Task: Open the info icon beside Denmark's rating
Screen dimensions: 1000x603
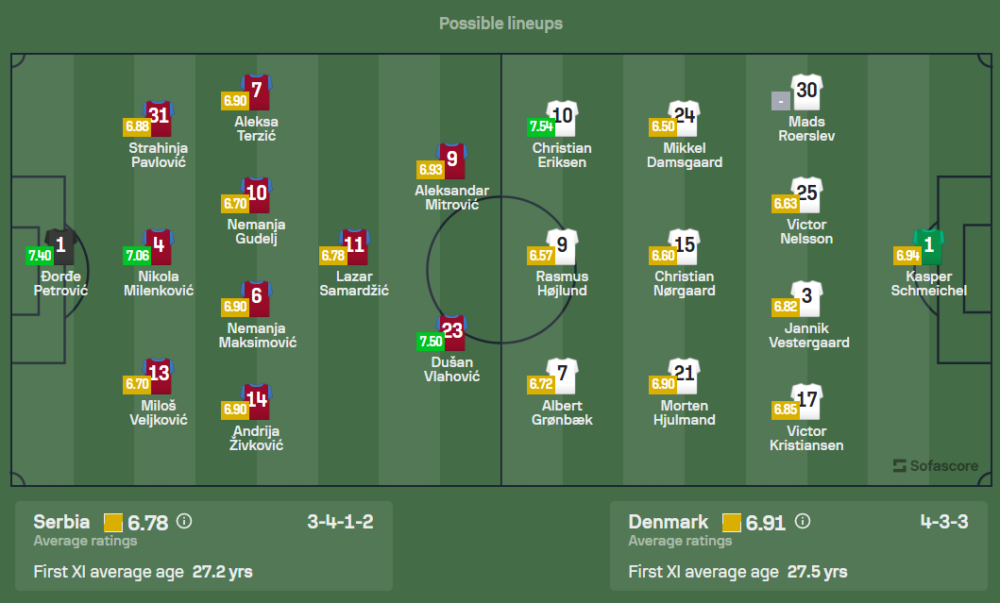Action: pyautogui.click(x=803, y=521)
